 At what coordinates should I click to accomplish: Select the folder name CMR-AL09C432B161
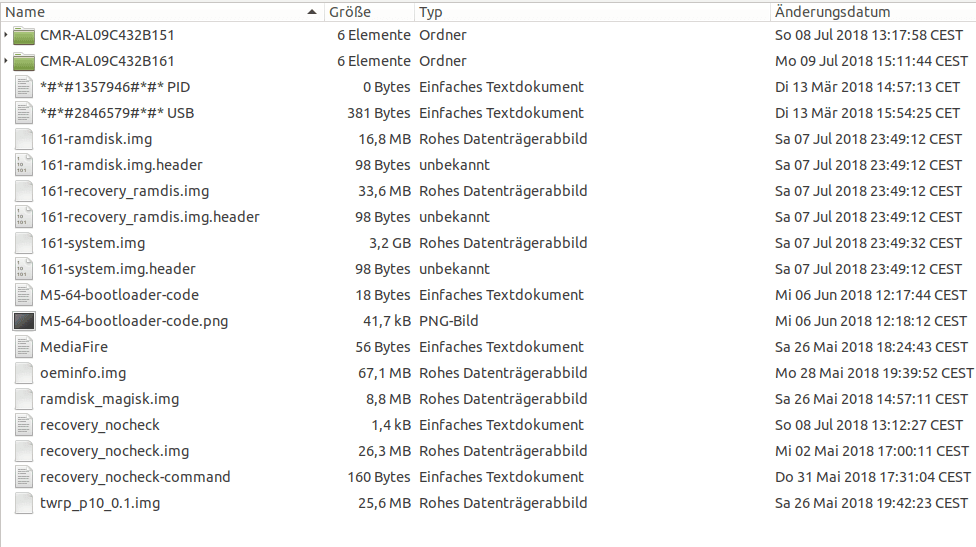click(107, 62)
